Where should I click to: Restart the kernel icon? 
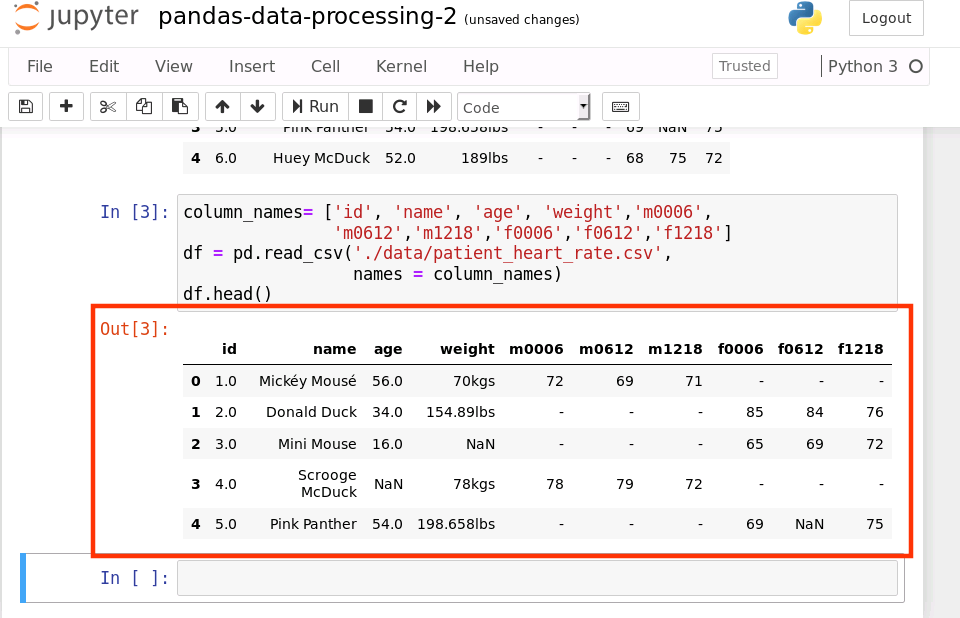click(x=399, y=106)
